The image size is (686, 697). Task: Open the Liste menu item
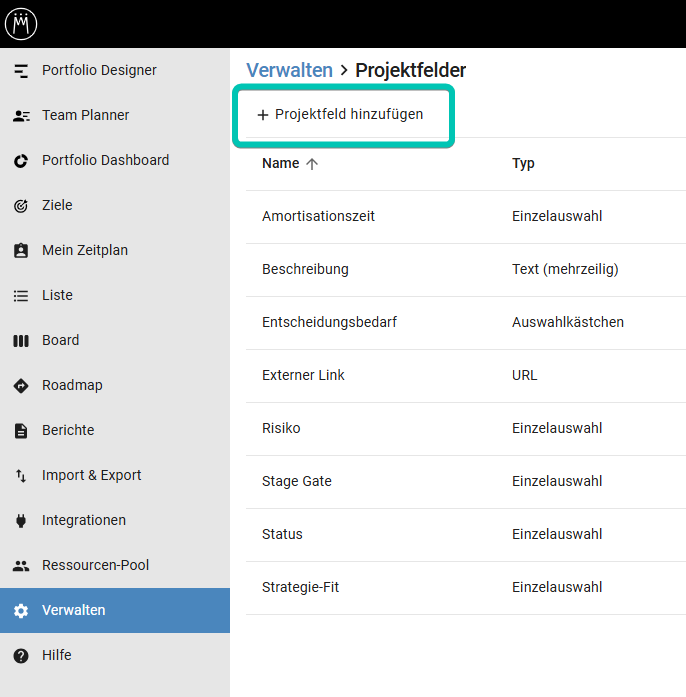click(57, 296)
